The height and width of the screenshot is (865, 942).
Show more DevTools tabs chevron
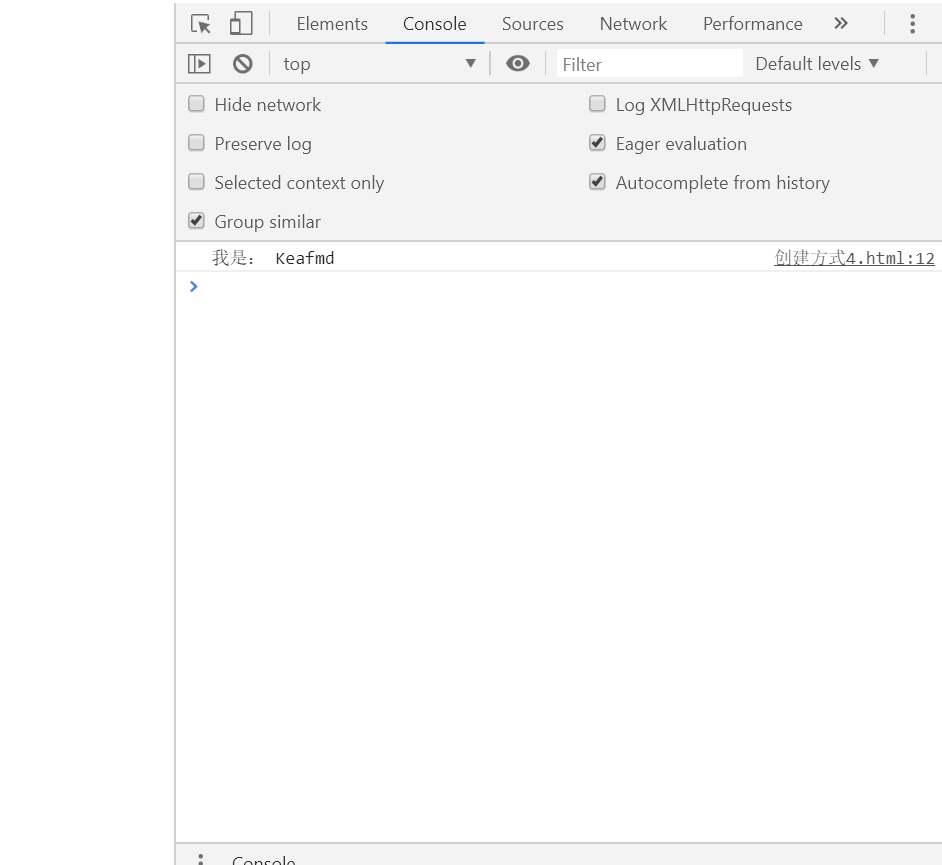(841, 23)
